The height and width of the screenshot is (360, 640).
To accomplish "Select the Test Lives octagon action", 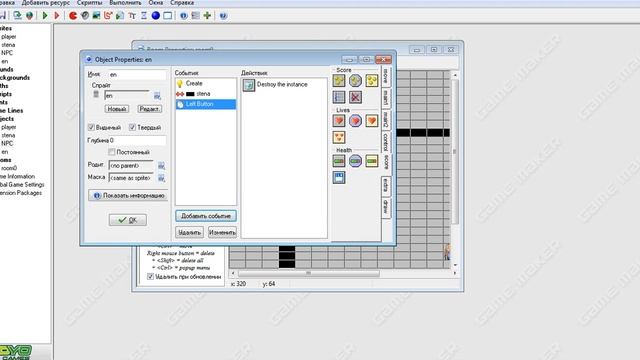I will (355, 120).
